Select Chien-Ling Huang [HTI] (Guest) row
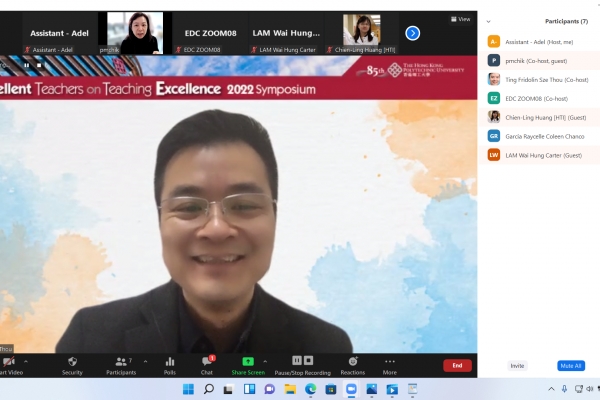Image resolution: width=600 pixels, height=400 pixels. point(540,118)
